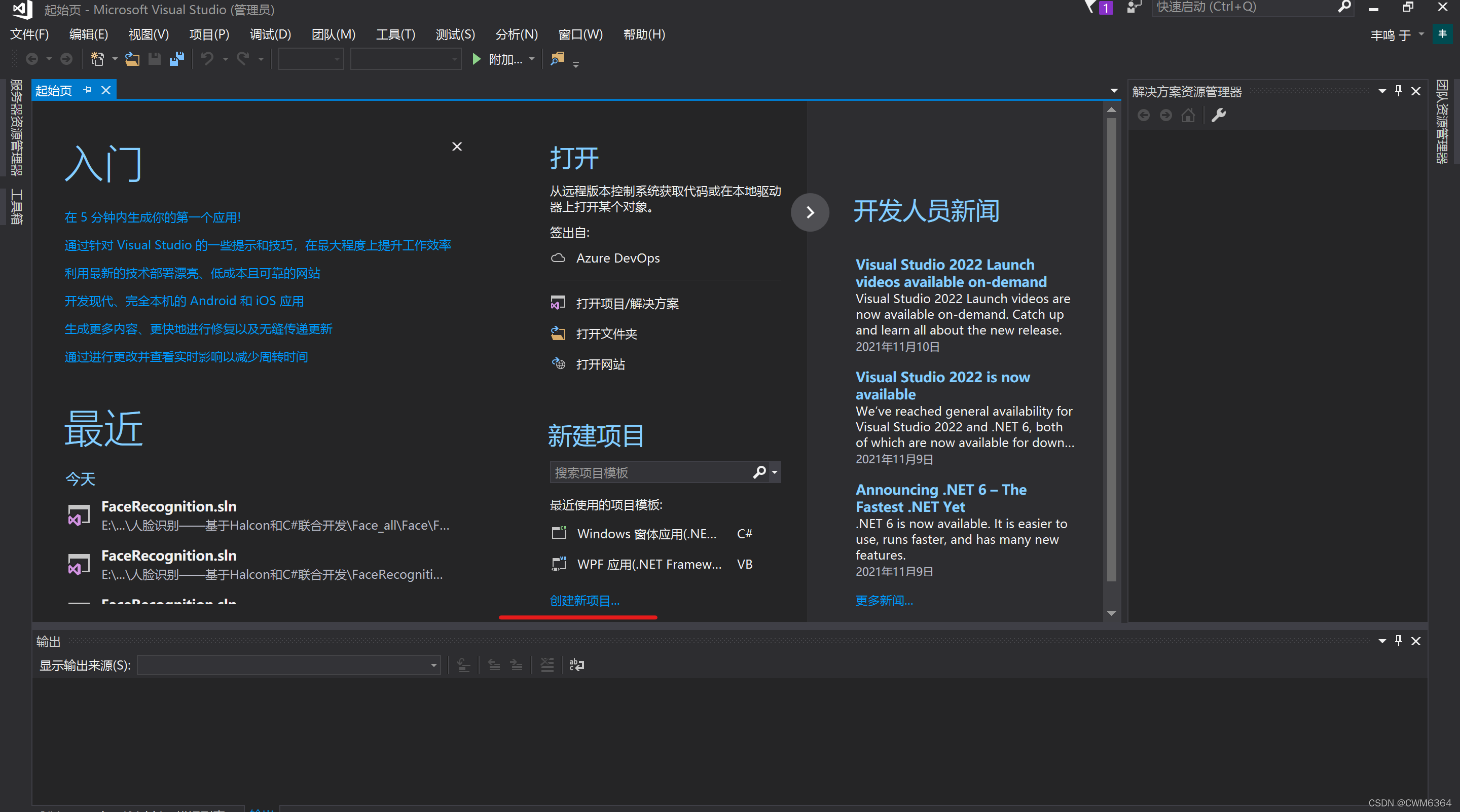This screenshot has height=812, width=1460.
Task: Expand the Attach button dropdown arrow
Action: tap(532, 59)
